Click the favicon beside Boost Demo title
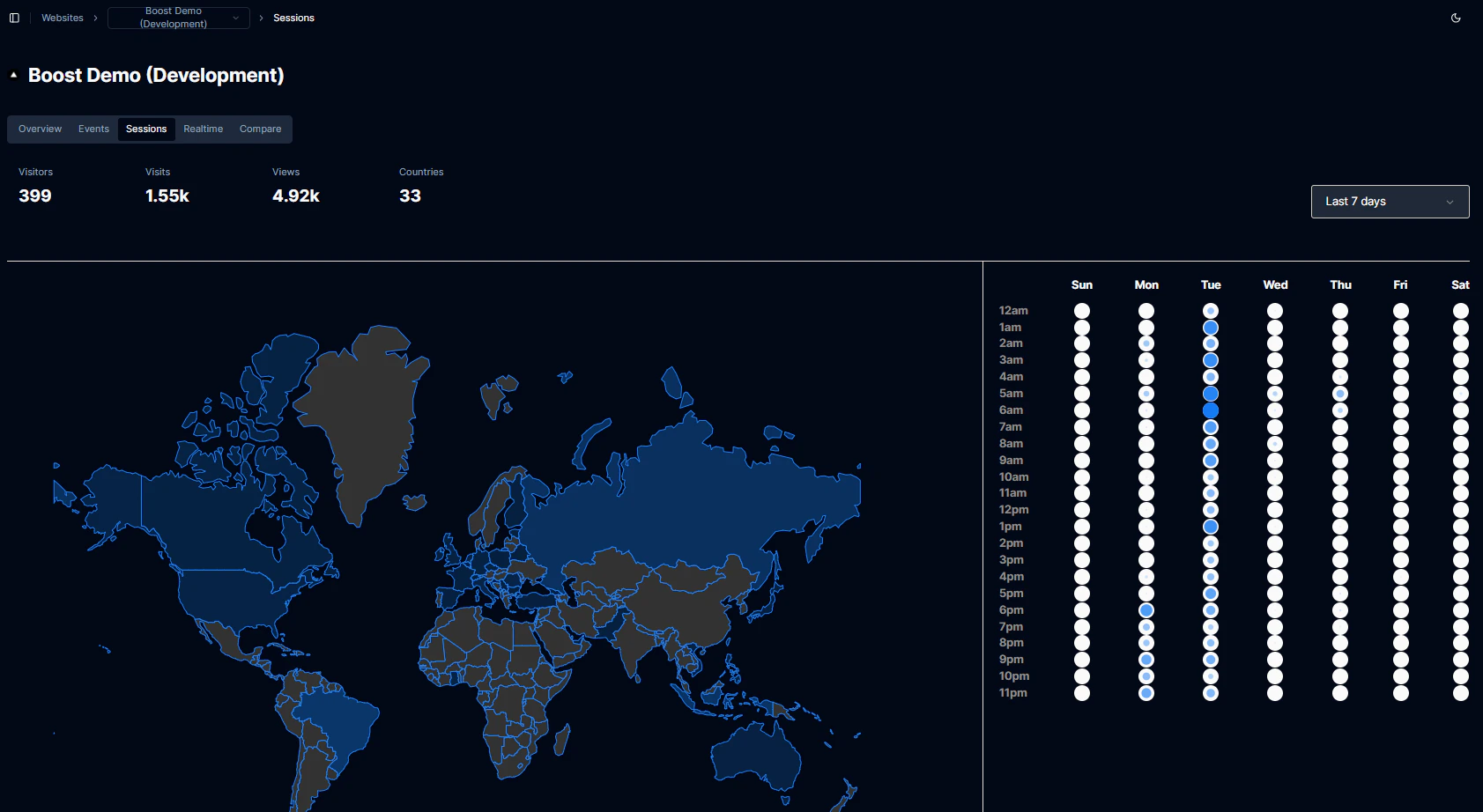The image size is (1483, 812). click(13, 76)
